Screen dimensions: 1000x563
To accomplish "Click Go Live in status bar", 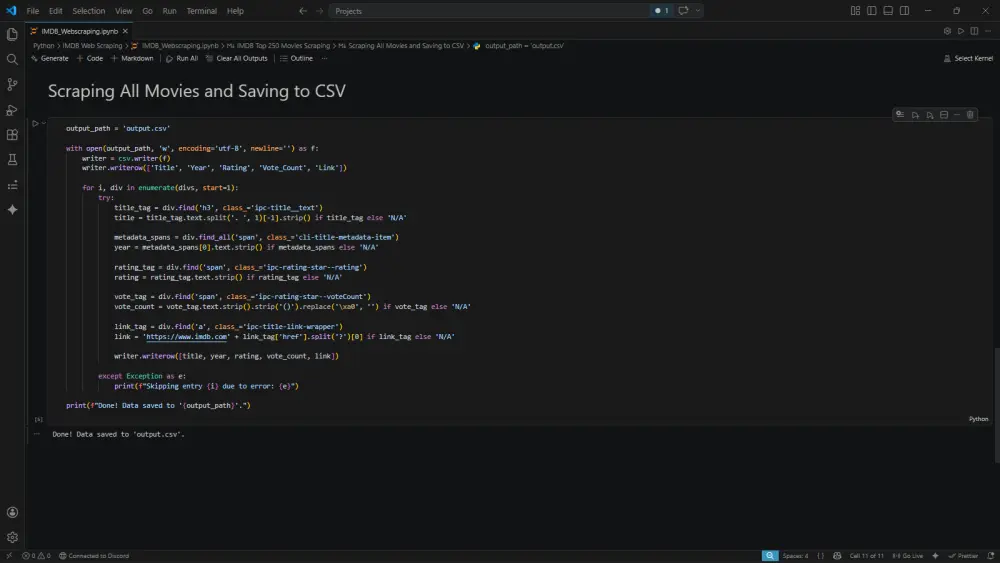I will (908, 556).
